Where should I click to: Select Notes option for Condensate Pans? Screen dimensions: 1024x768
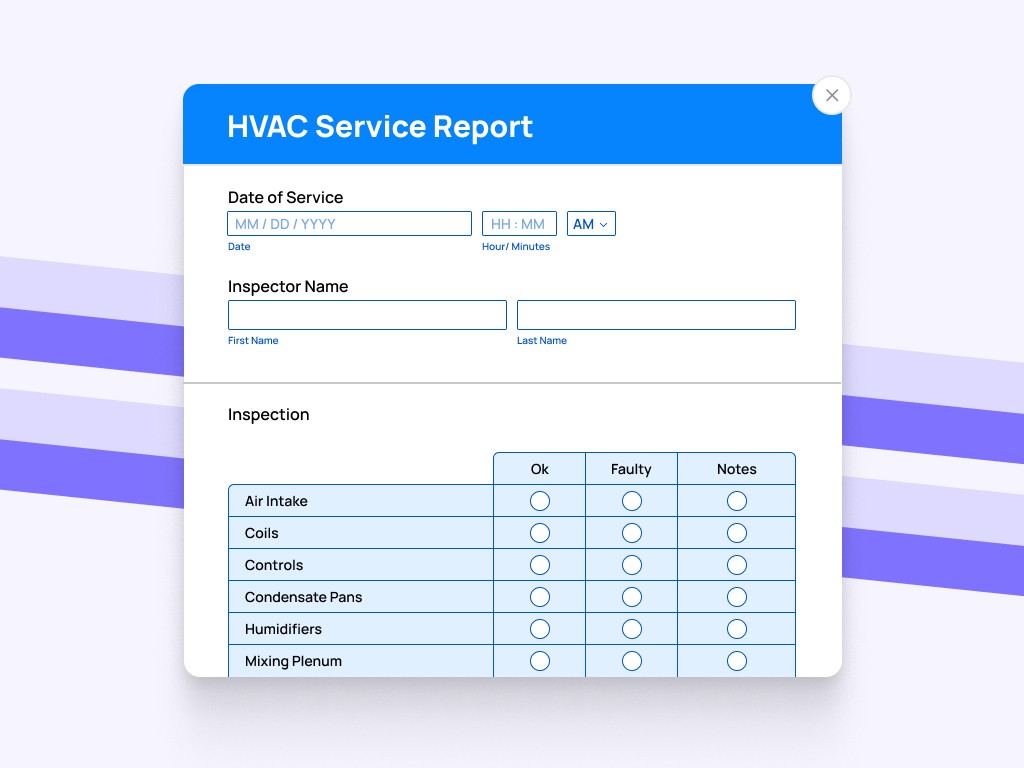pos(737,597)
